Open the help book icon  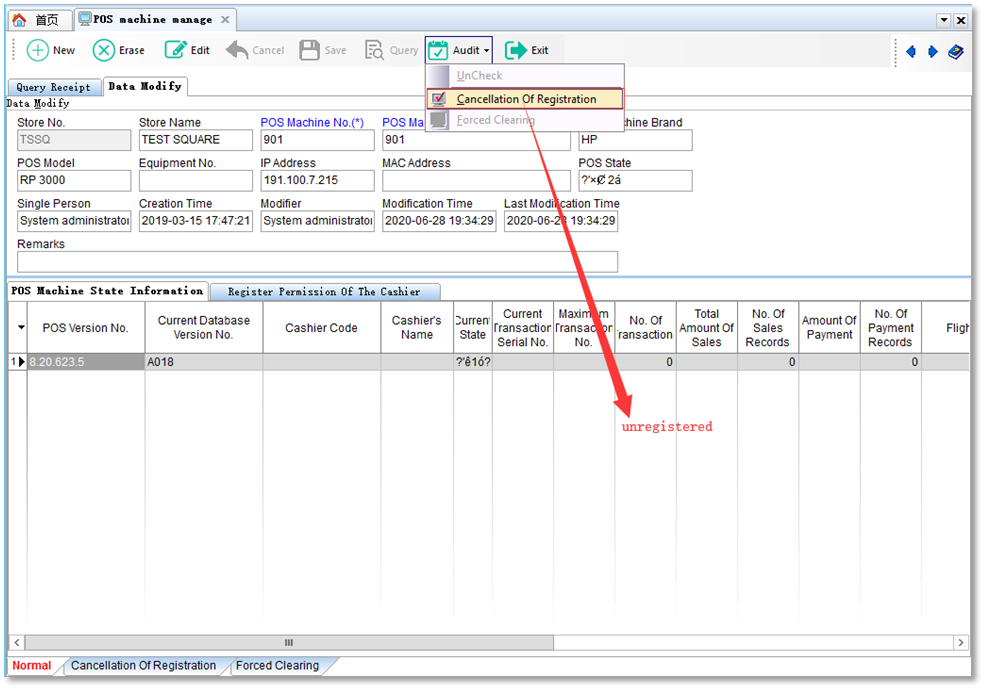(956, 51)
